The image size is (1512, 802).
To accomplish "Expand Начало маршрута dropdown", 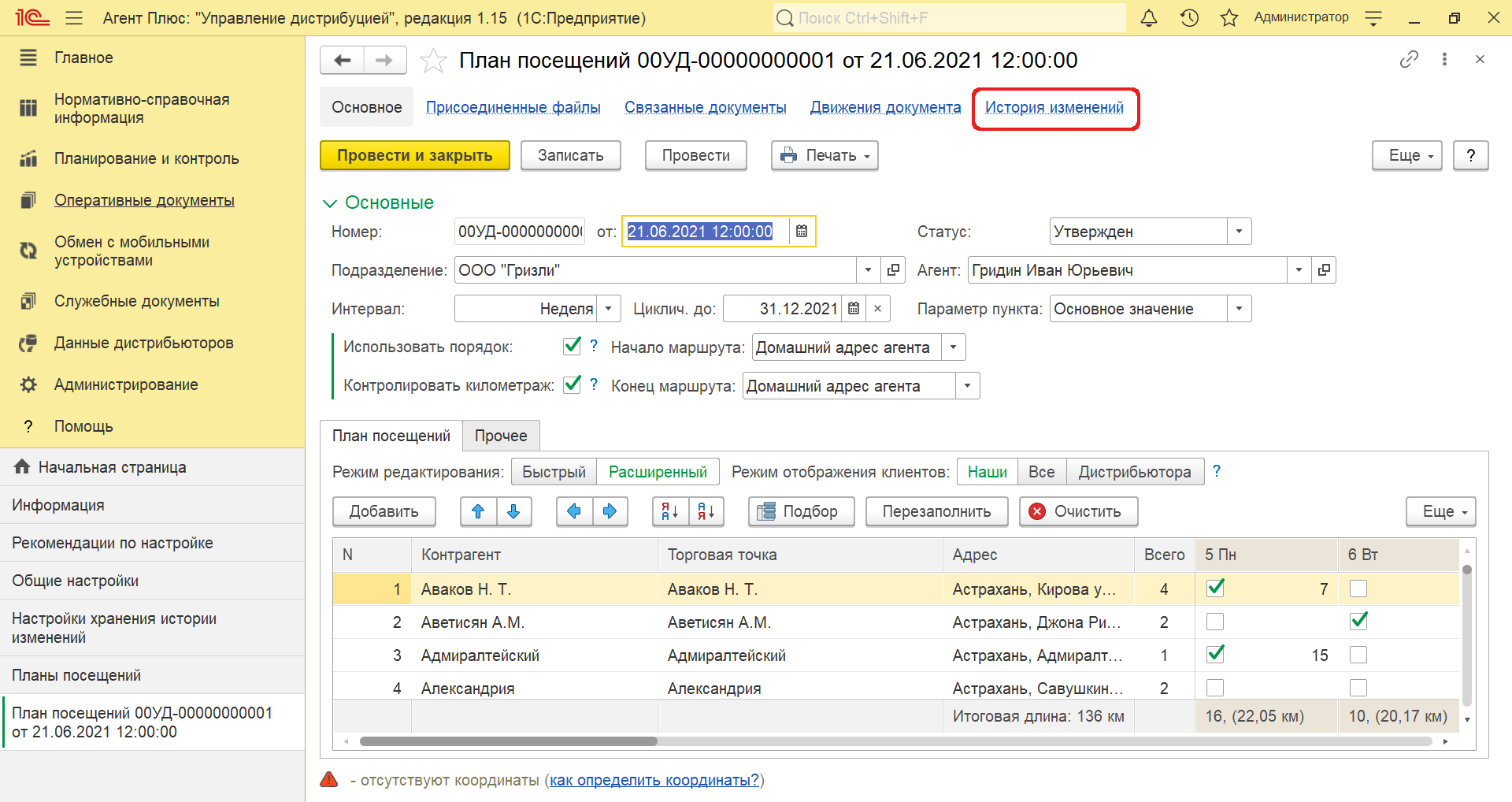I will tap(953, 347).
